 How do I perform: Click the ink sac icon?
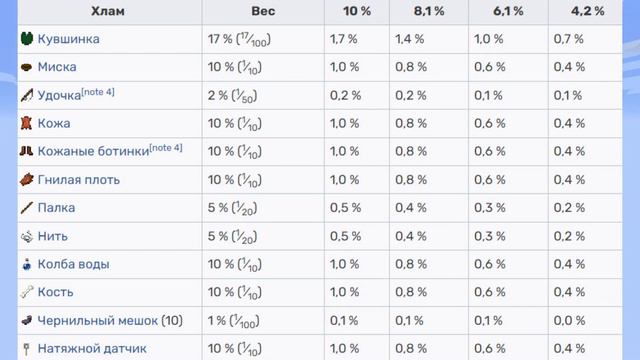point(27,320)
